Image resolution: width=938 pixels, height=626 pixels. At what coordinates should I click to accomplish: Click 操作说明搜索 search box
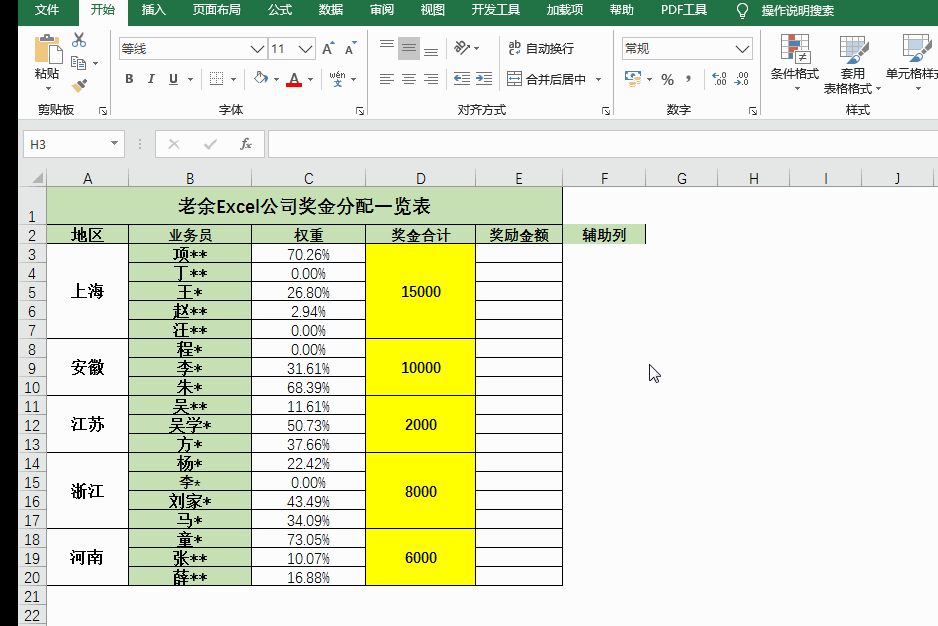pos(797,11)
